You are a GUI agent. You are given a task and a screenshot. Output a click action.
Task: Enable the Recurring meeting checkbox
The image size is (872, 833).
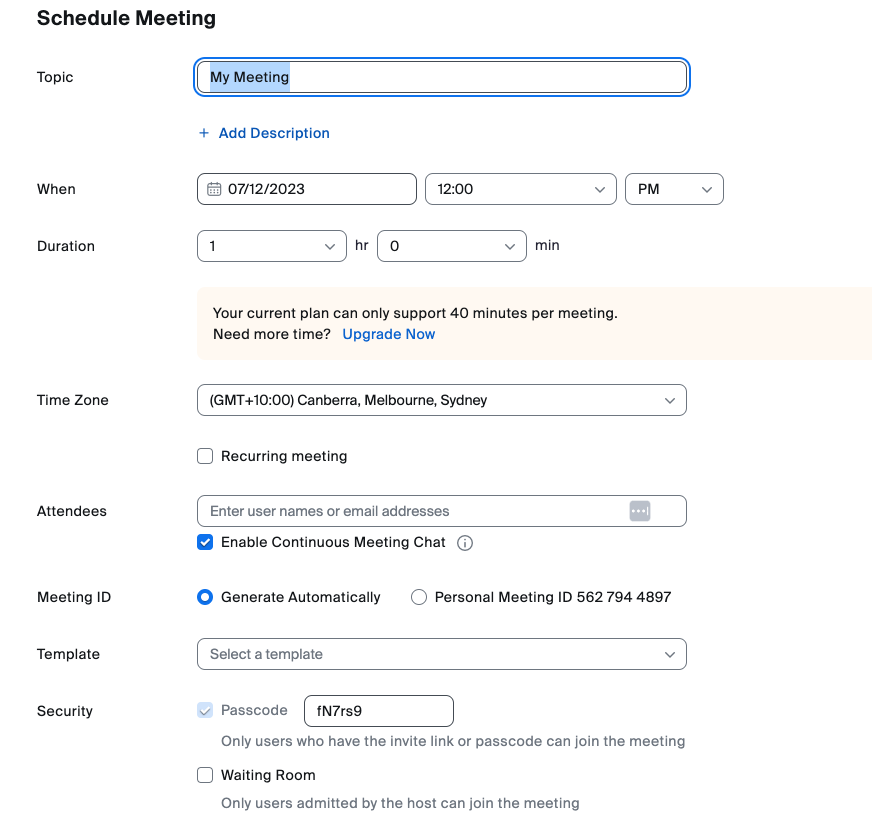coord(205,456)
